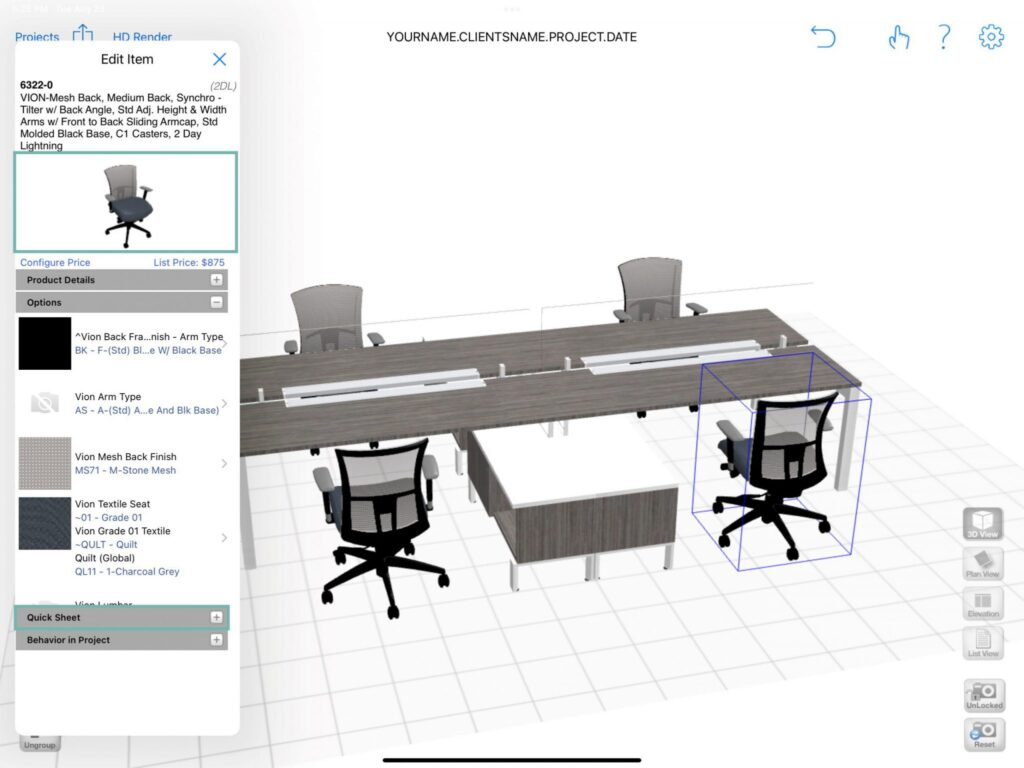Reset the camera view
The height and width of the screenshot is (768, 1024).
(984, 735)
